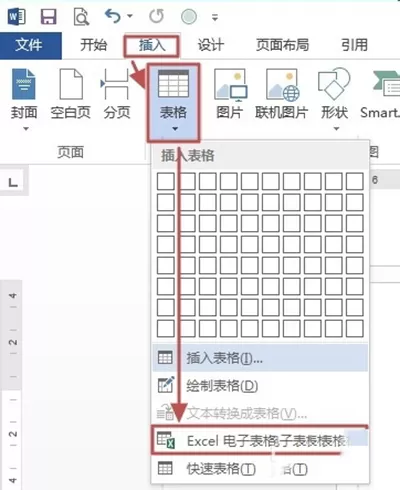This screenshot has width=400, height=490.
Task: Switch to the 开始 (Home) tab
Action: [x=94, y=45]
